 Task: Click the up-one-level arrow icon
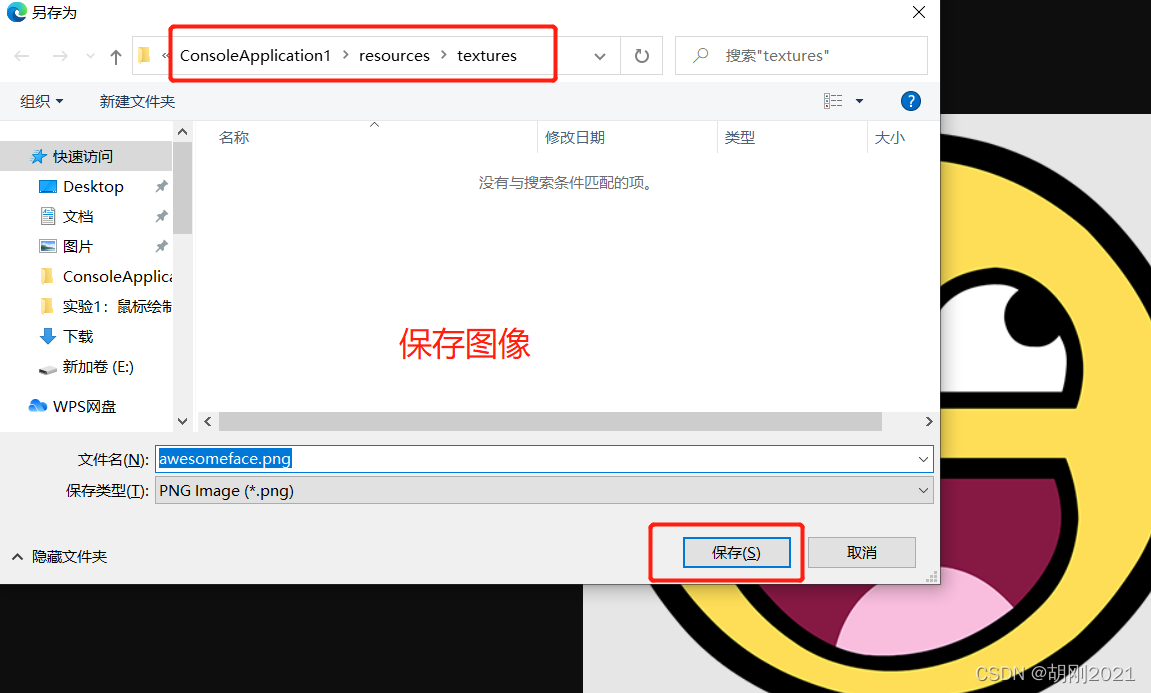coord(115,55)
